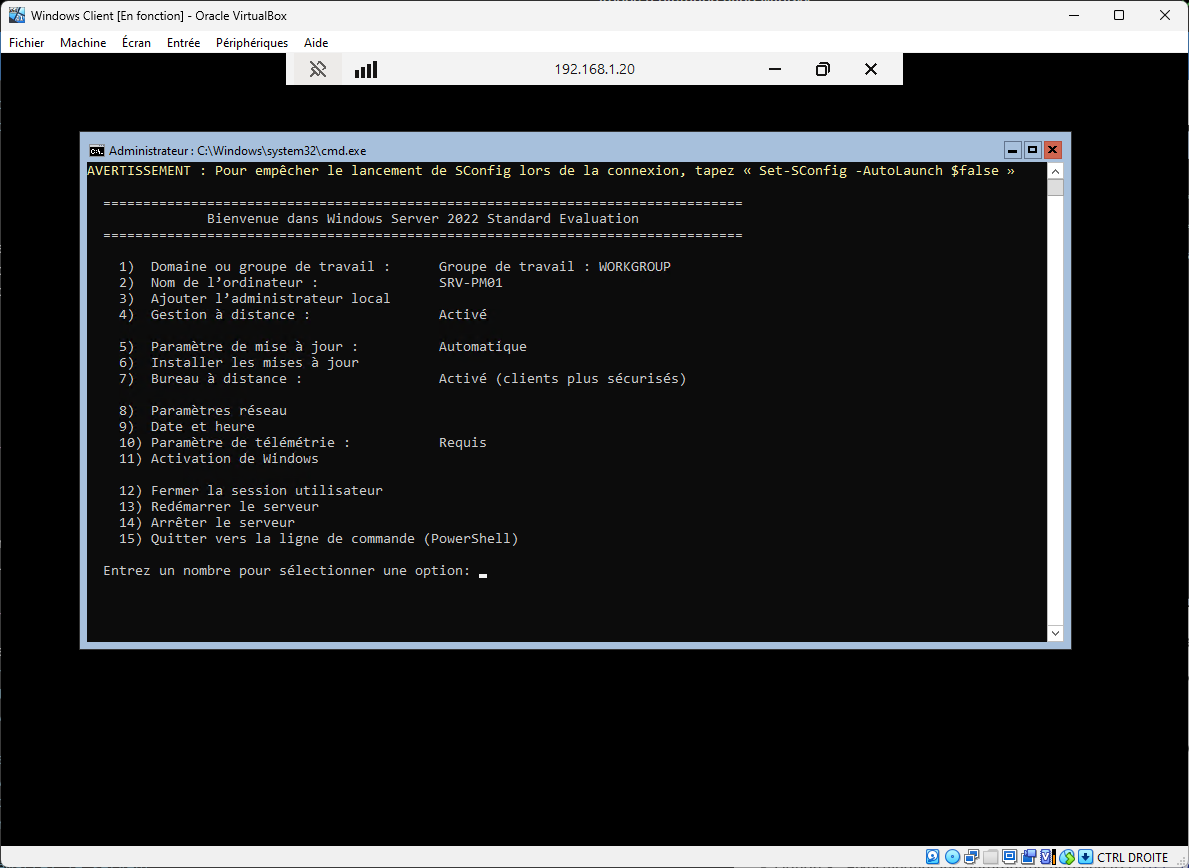Click the network adapter indicator icon
The height and width of the screenshot is (868, 1189).
coord(971,857)
